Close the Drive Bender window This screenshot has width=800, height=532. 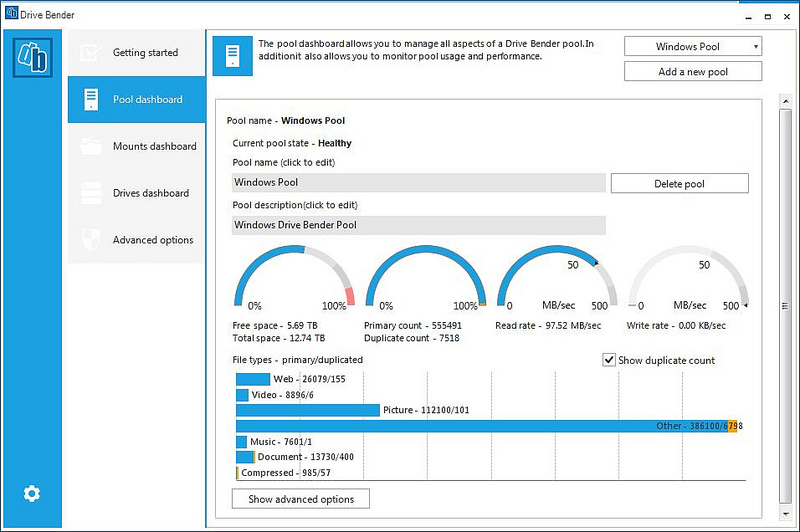tap(787, 17)
